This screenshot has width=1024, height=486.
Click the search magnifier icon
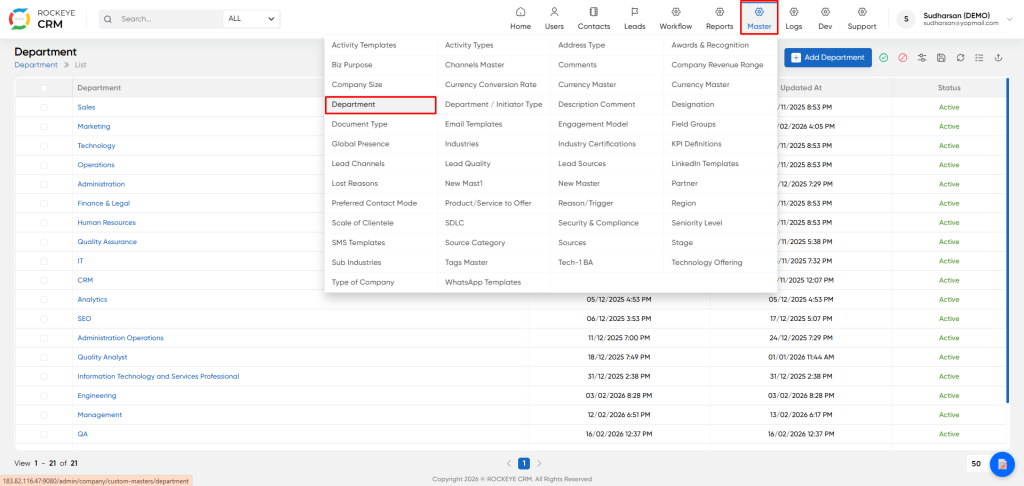[108, 19]
